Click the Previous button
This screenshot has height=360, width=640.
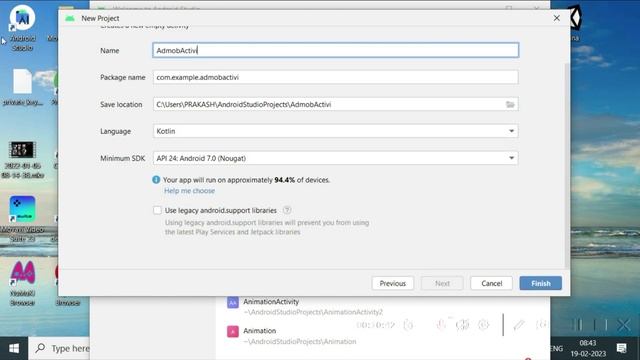click(x=393, y=283)
